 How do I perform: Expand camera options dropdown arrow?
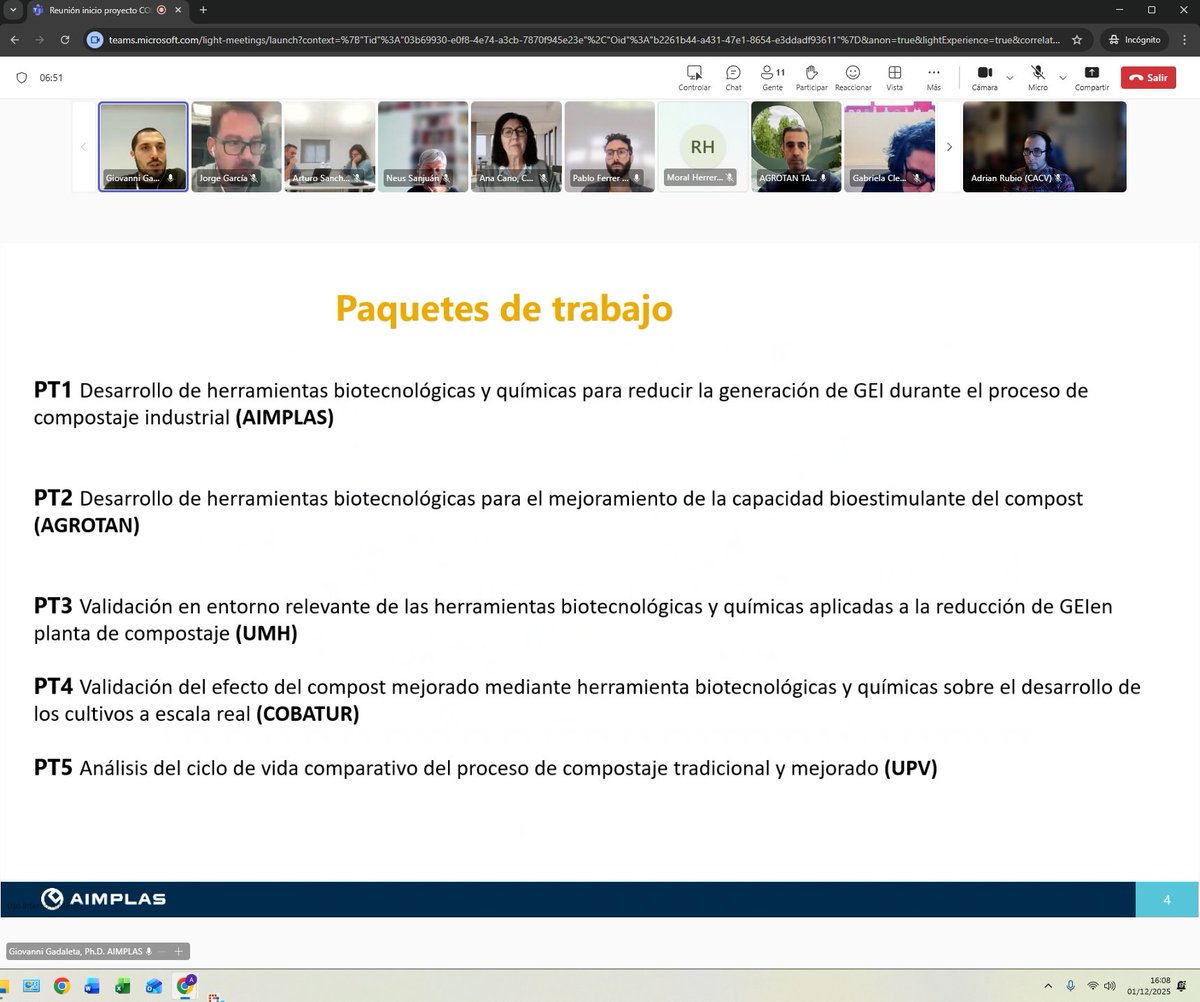pos(1009,78)
